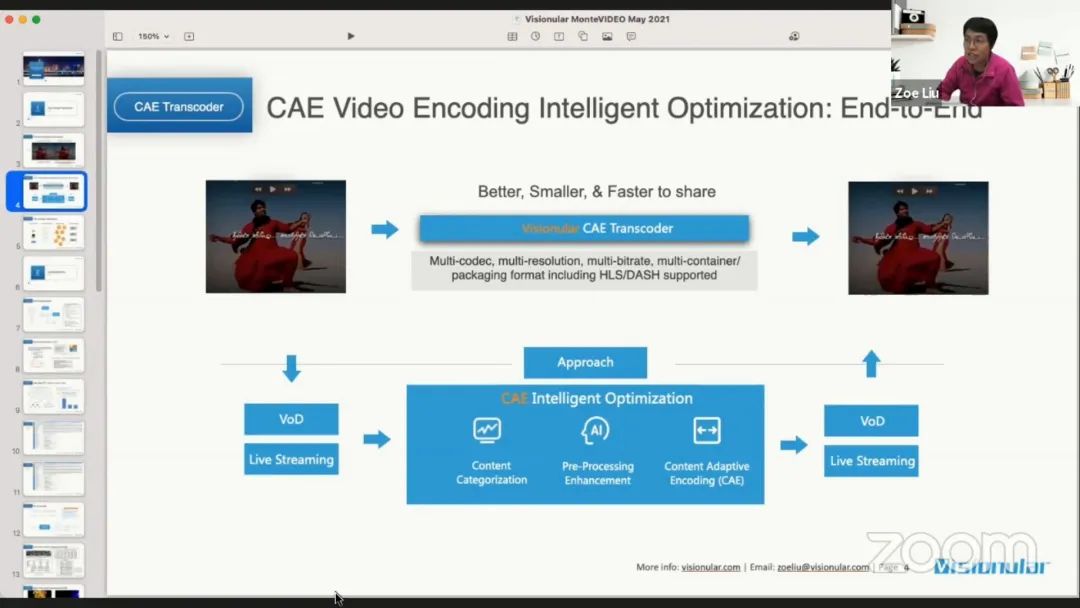The width and height of the screenshot is (1080, 608).
Task: Open the visionular.com link
Action: coord(711,567)
